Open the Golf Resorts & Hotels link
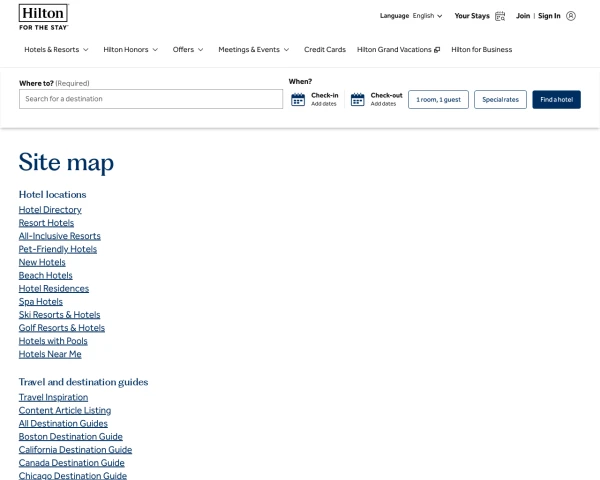 click(x=62, y=328)
